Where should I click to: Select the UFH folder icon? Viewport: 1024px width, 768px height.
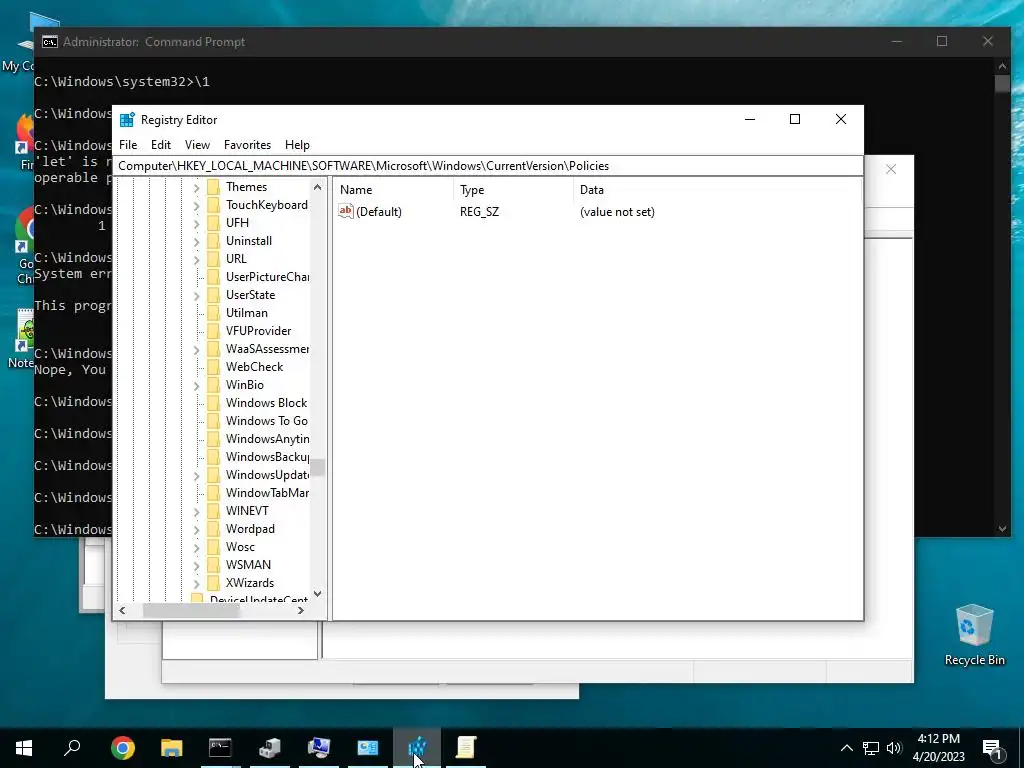point(213,223)
